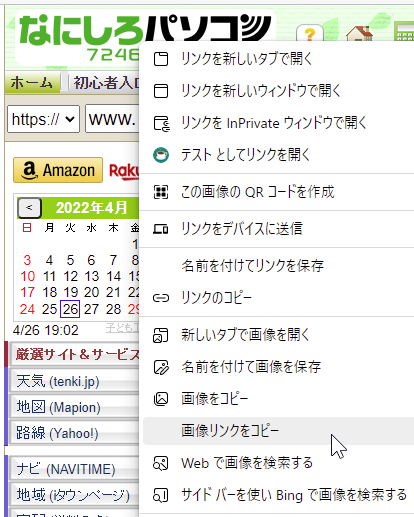Go to previous month in calendar
414x517 pixels.
[x=29, y=208]
